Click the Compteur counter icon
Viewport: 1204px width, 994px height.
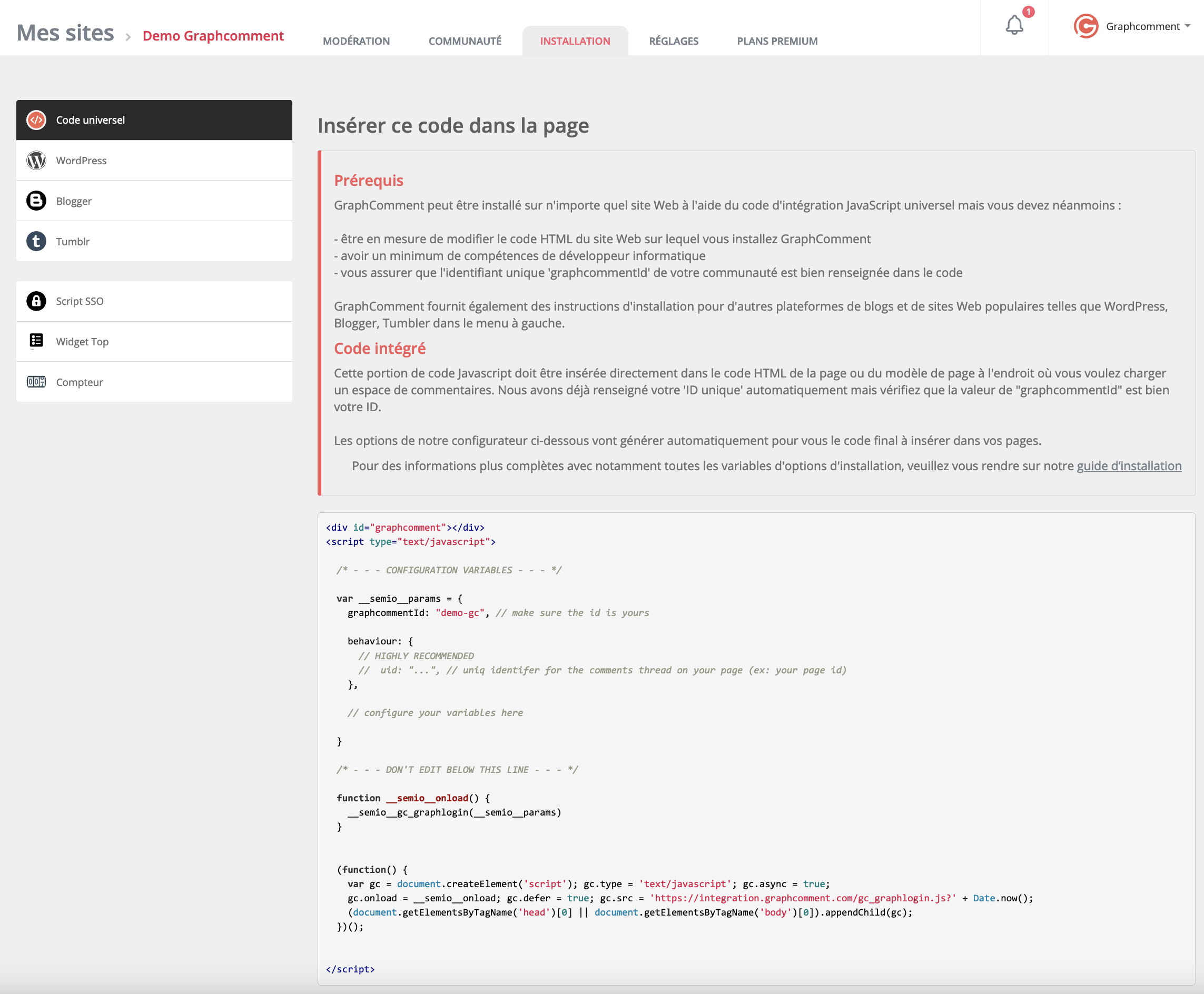pyautogui.click(x=36, y=382)
